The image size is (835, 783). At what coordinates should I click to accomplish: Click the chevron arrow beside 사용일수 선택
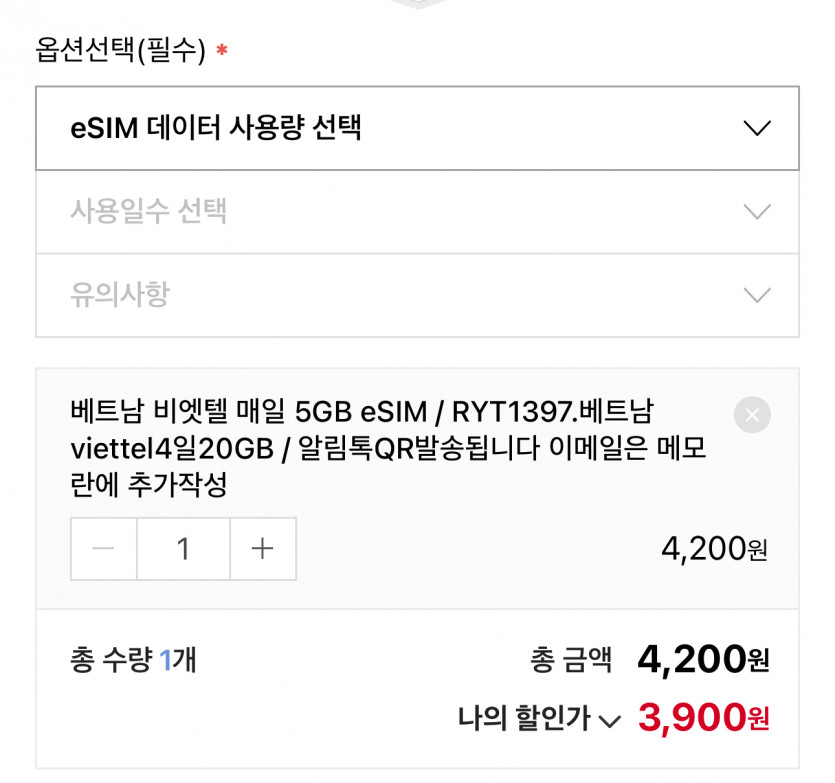[x=757, y=212]
